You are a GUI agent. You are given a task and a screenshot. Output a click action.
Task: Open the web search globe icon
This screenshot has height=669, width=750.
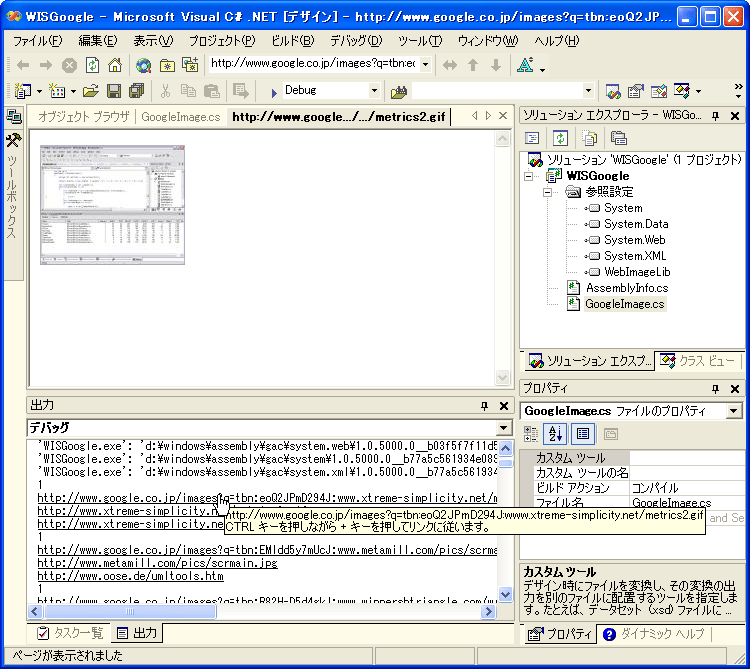143,65
